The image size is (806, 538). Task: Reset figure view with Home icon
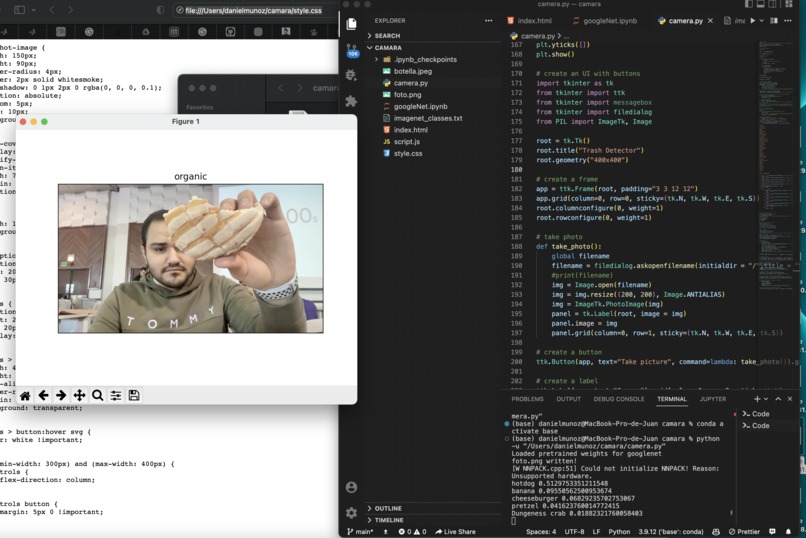tap(25, 395)
